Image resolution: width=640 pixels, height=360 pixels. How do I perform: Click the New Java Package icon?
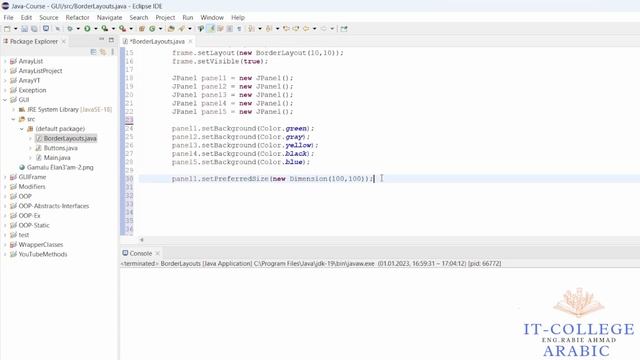click(142, 29)
